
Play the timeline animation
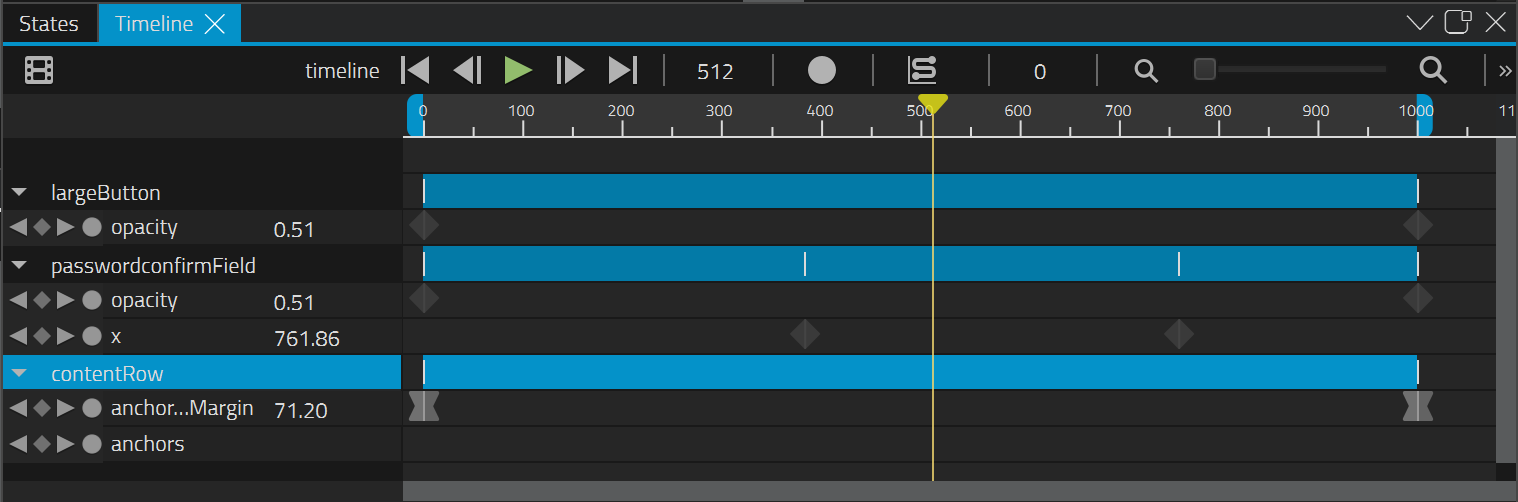click(x=518, y=70)
